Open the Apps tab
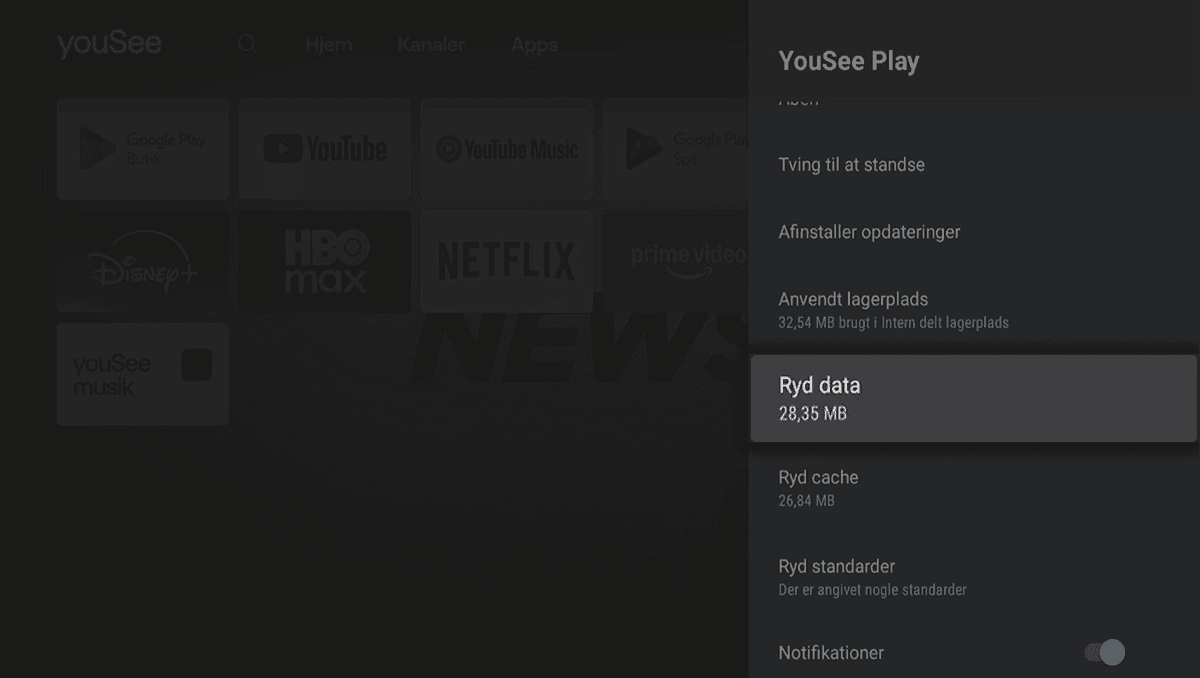 coord(534,45)
